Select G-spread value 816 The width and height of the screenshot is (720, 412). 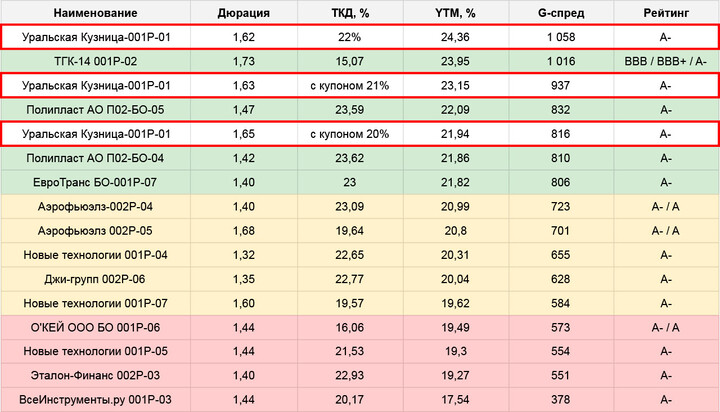[x=561, y=134]
